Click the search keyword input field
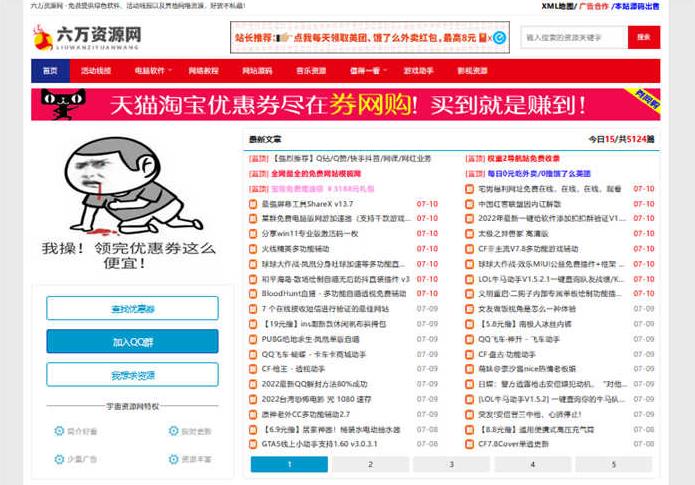 coord(572,37)
